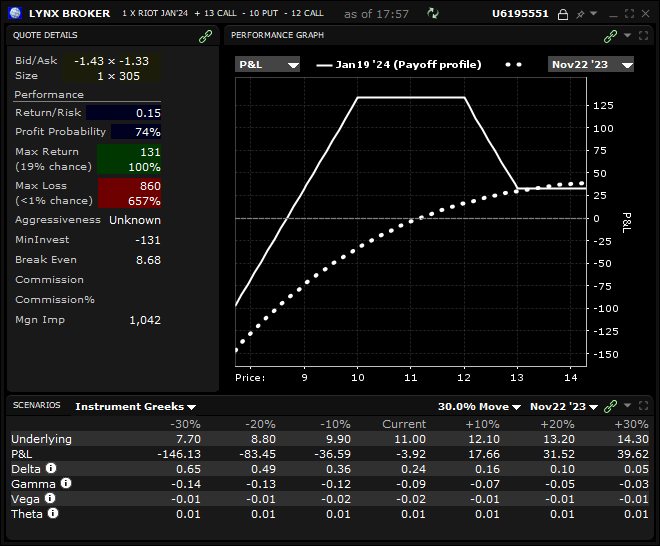Viewport: 660px width, 546px height.
Task: Click the padlock icon beside account number
Action: point(562,14)
